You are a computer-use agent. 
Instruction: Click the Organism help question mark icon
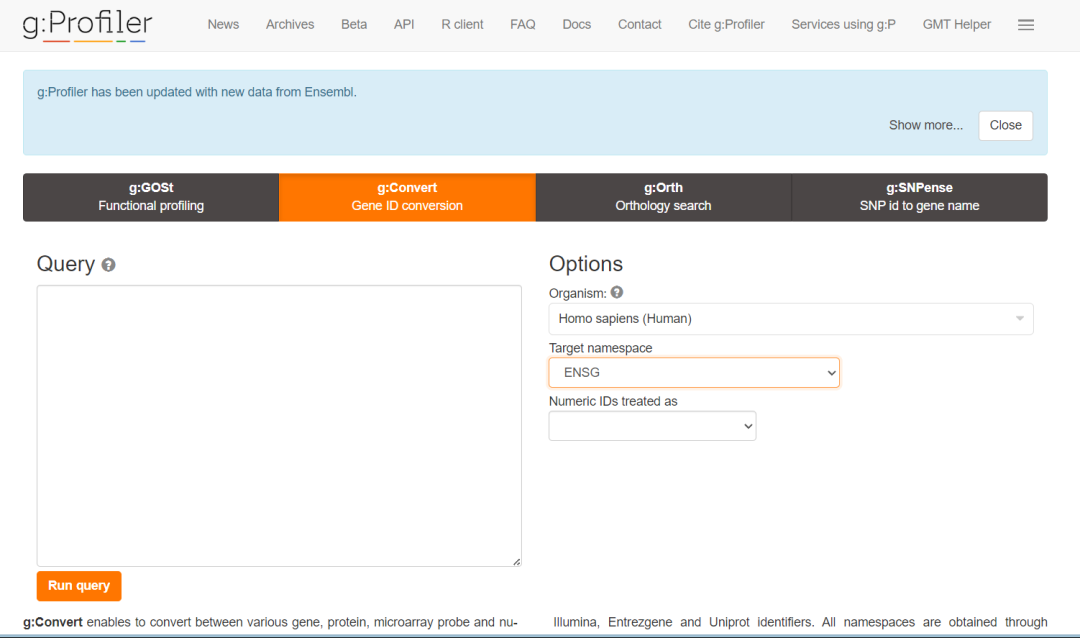tap(616, 292)
